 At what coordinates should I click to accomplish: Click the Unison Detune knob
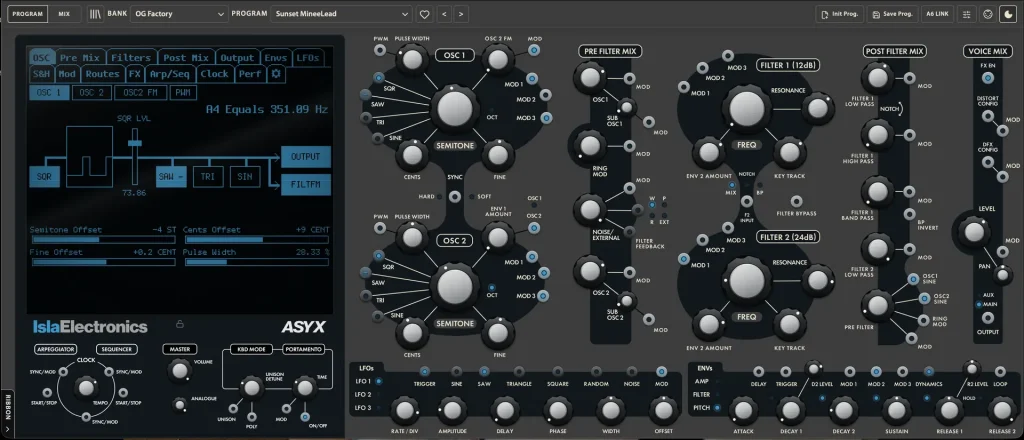tap(251, 387)
